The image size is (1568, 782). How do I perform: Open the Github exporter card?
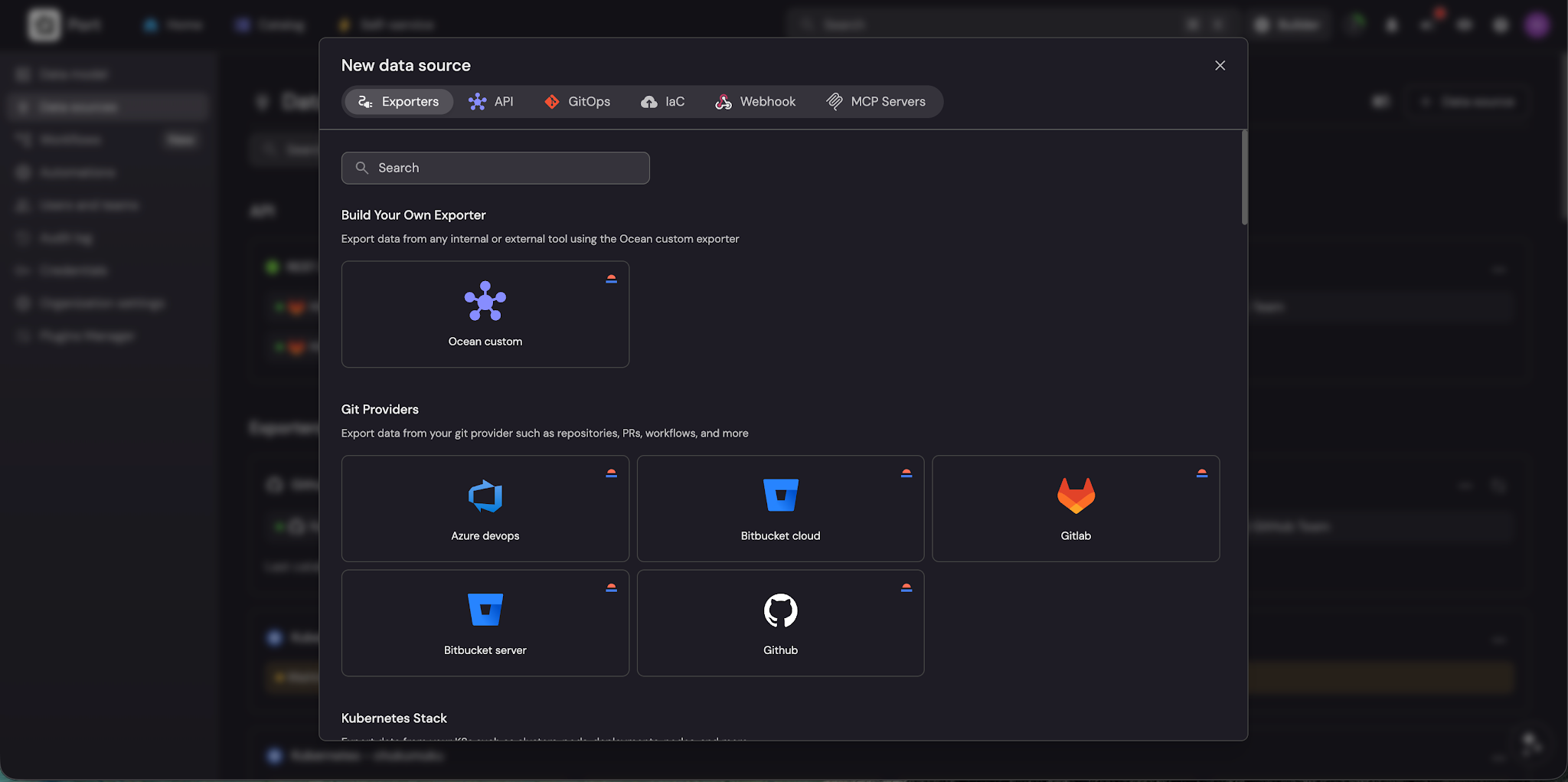point(780,623)
